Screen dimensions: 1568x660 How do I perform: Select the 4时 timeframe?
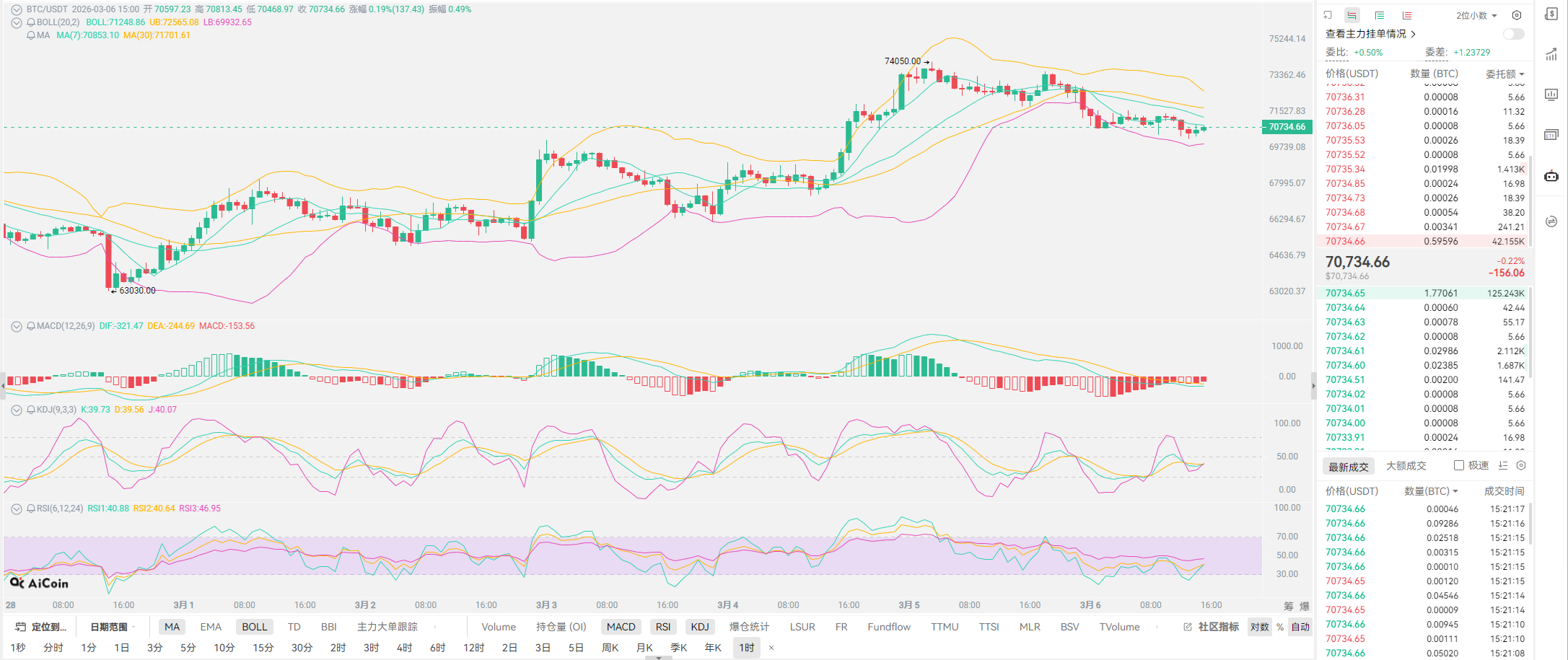coord(404,648)
